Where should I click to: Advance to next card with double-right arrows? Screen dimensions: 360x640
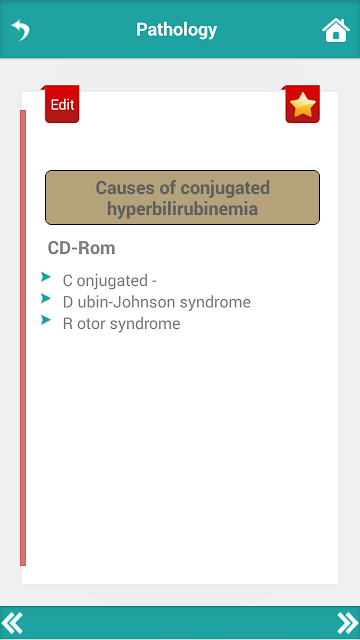point(347,623)
